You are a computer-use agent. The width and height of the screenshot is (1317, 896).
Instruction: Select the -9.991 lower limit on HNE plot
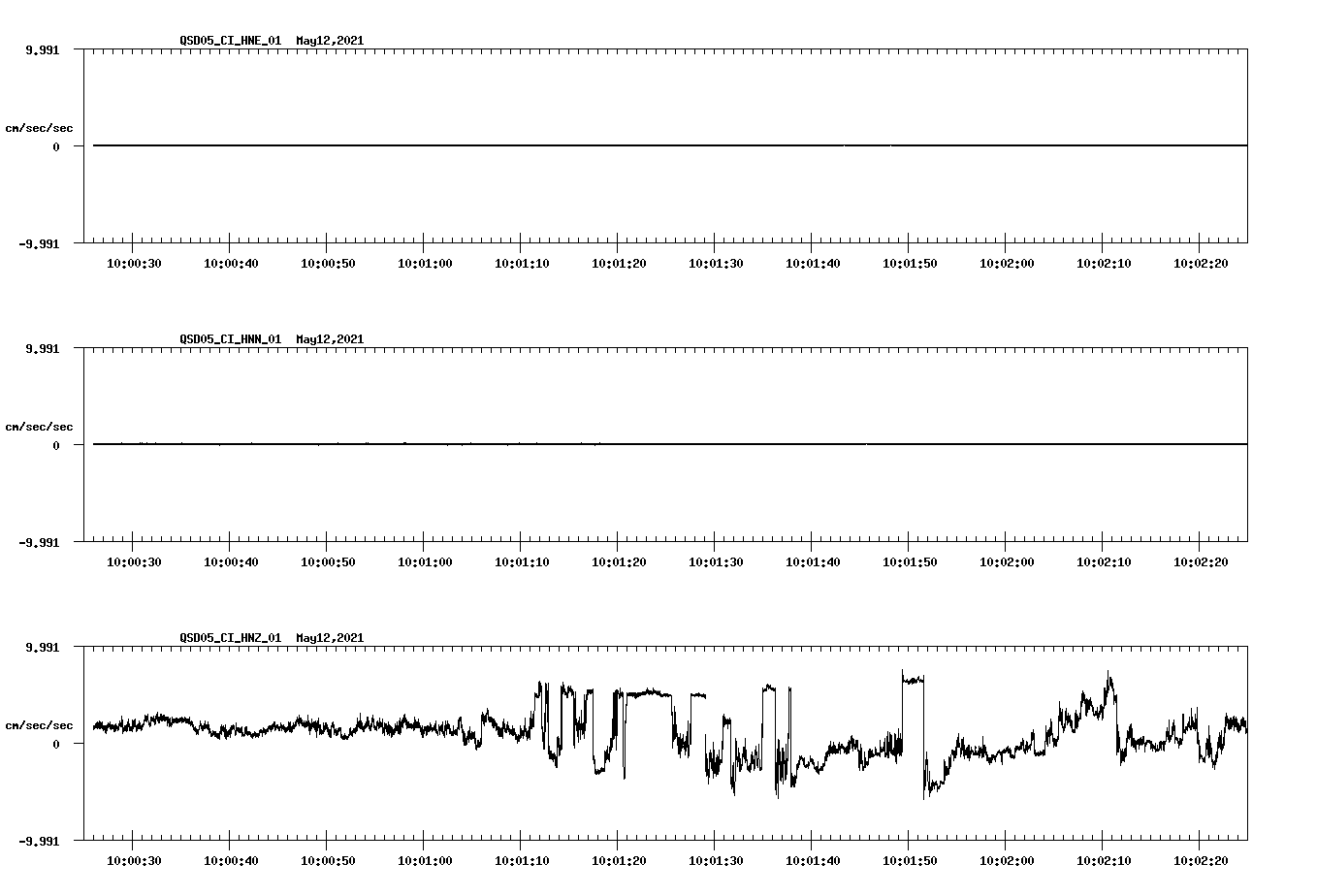click(39, 243)
